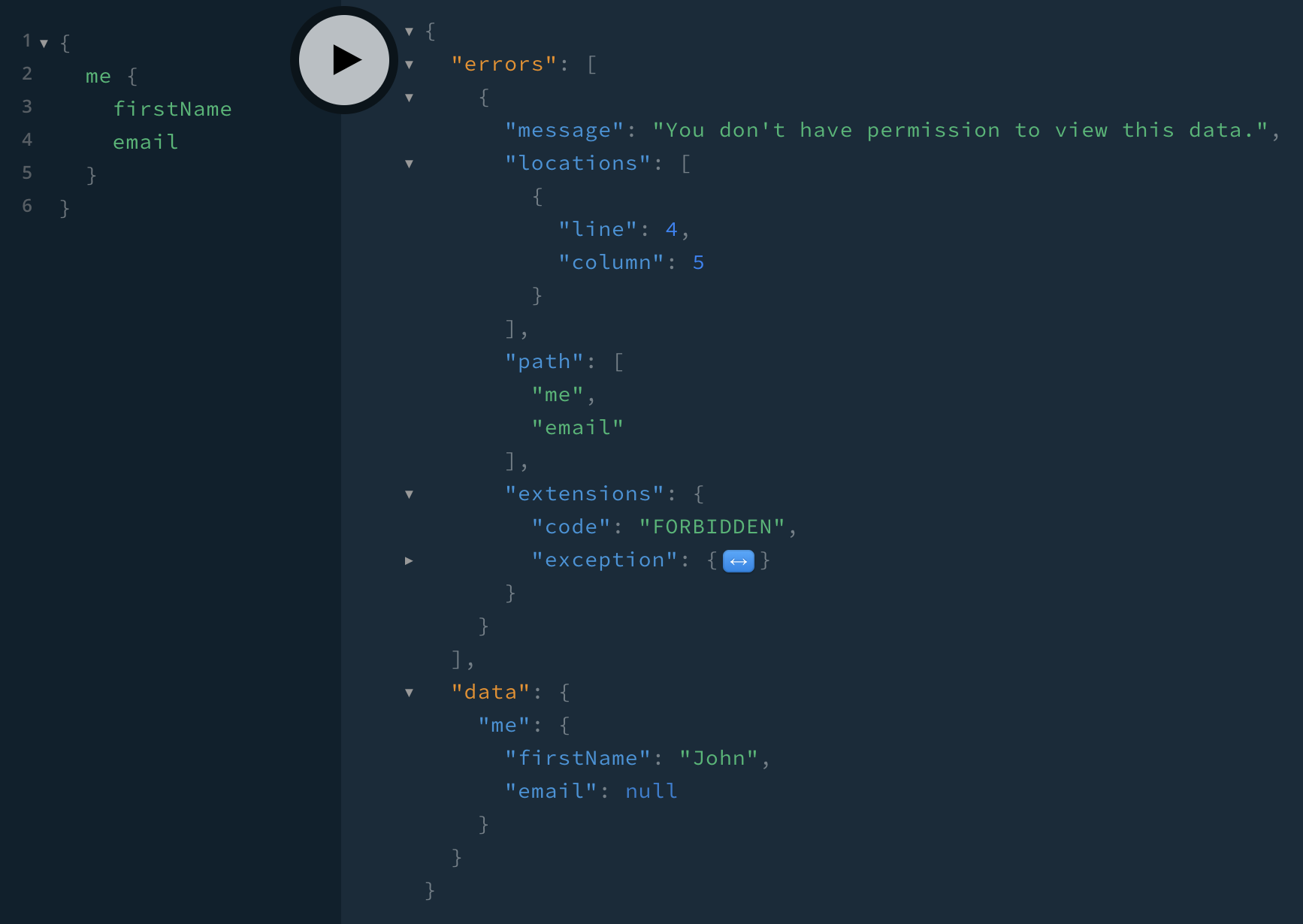
Task: Click line number 4 in the gutter
Action: 27,140
